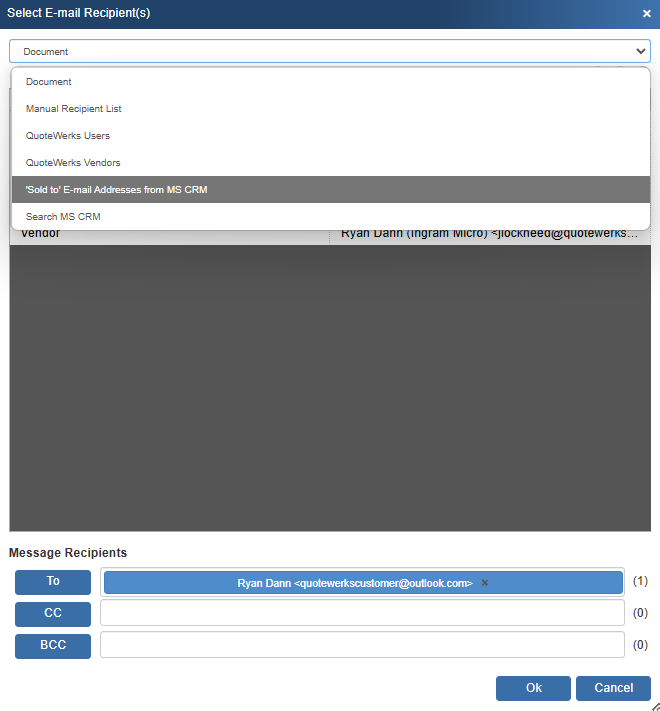Confirm recipients with the Ok button
Viewport: 660px width, 711px height.
533,688
